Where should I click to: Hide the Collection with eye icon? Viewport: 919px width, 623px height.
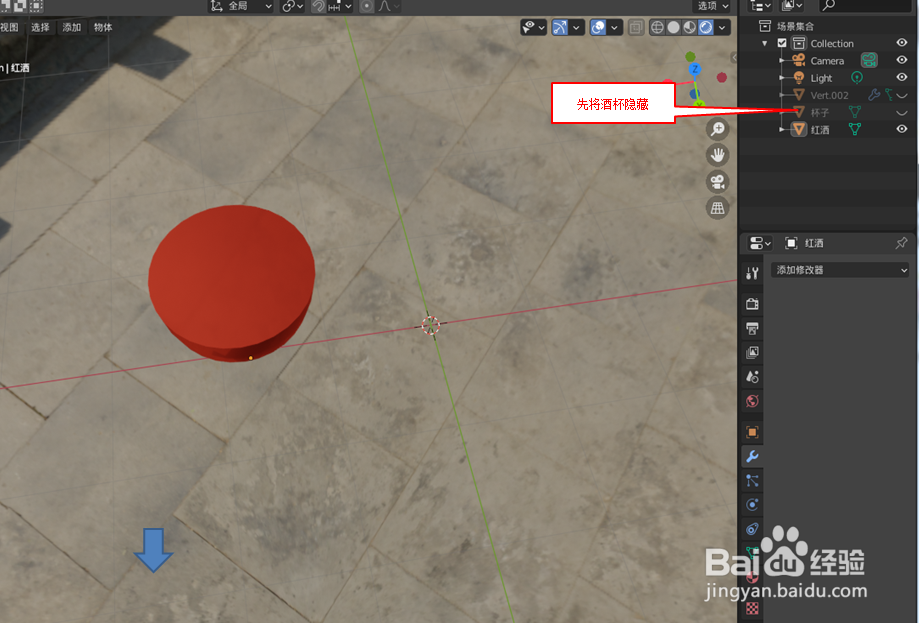[x=902, y=43]
